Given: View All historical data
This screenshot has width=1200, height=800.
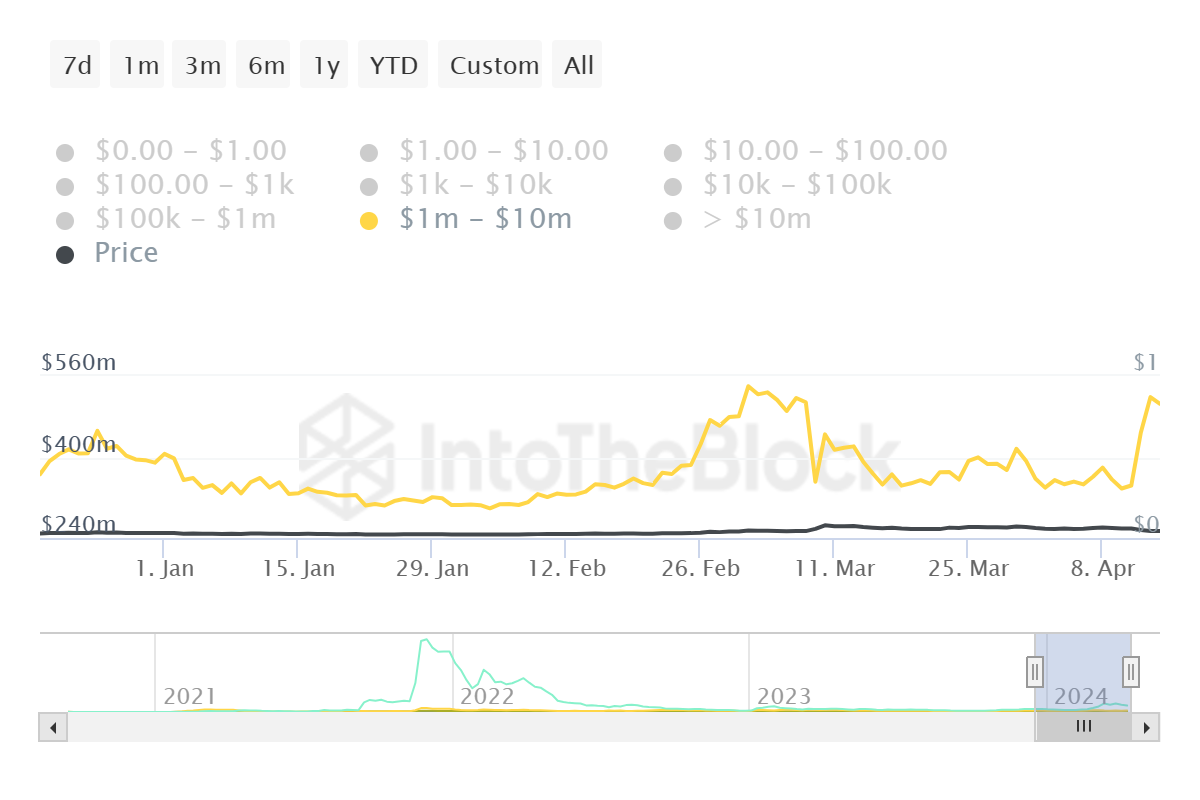Looking at the screenshot, I should pyautogui.click(x=577, y=64).
